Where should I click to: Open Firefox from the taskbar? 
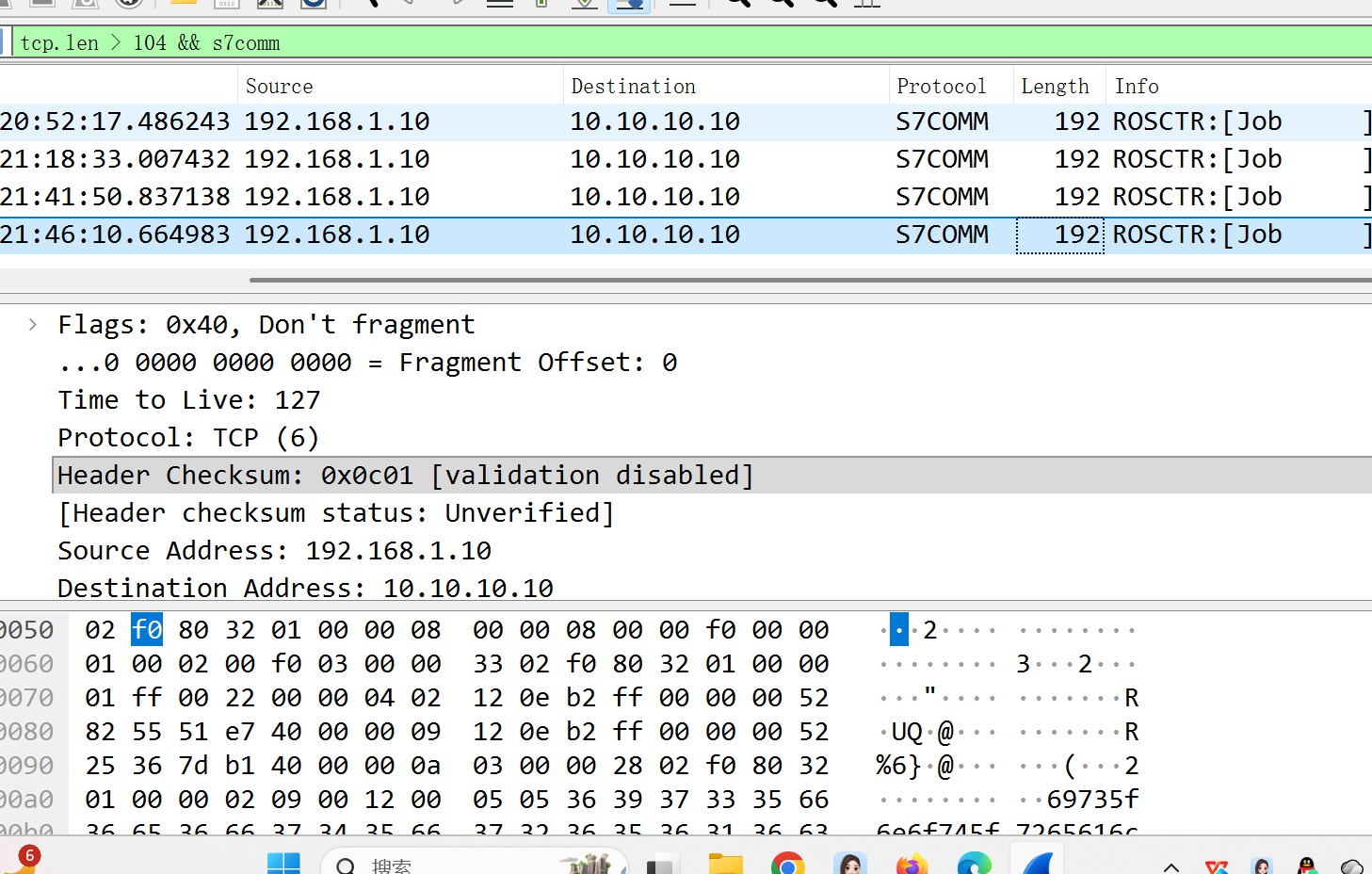point(912,864)
